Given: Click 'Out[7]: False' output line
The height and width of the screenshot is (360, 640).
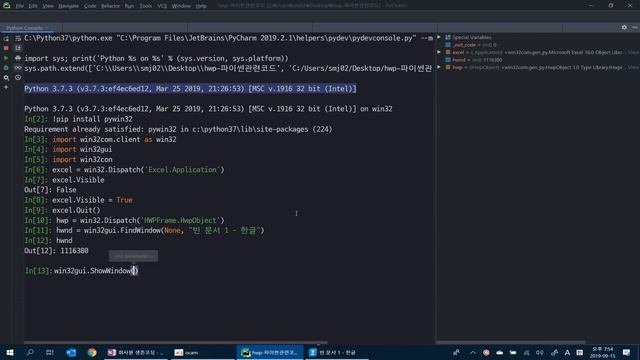Looking at the screenshot, I should coord(50,190).
